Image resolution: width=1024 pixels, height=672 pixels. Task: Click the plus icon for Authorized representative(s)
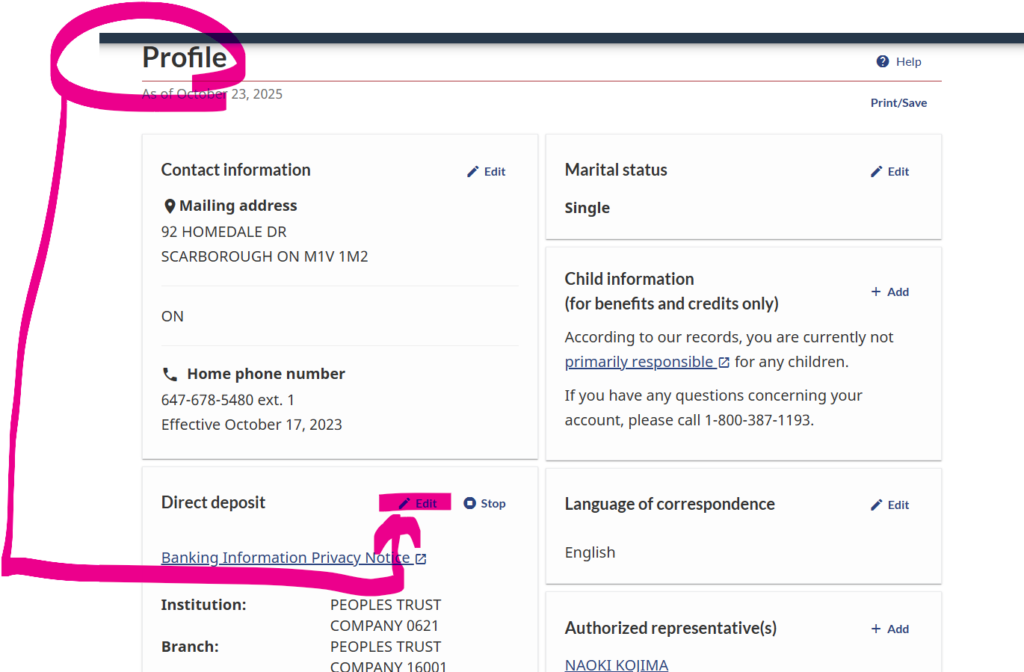coord(876,629)
